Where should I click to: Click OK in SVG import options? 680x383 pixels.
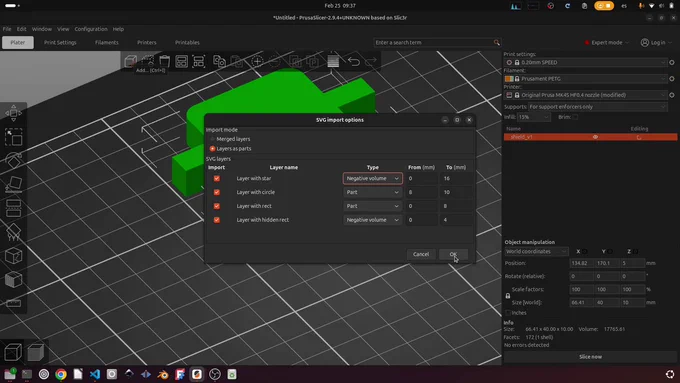tap(453, 254)
